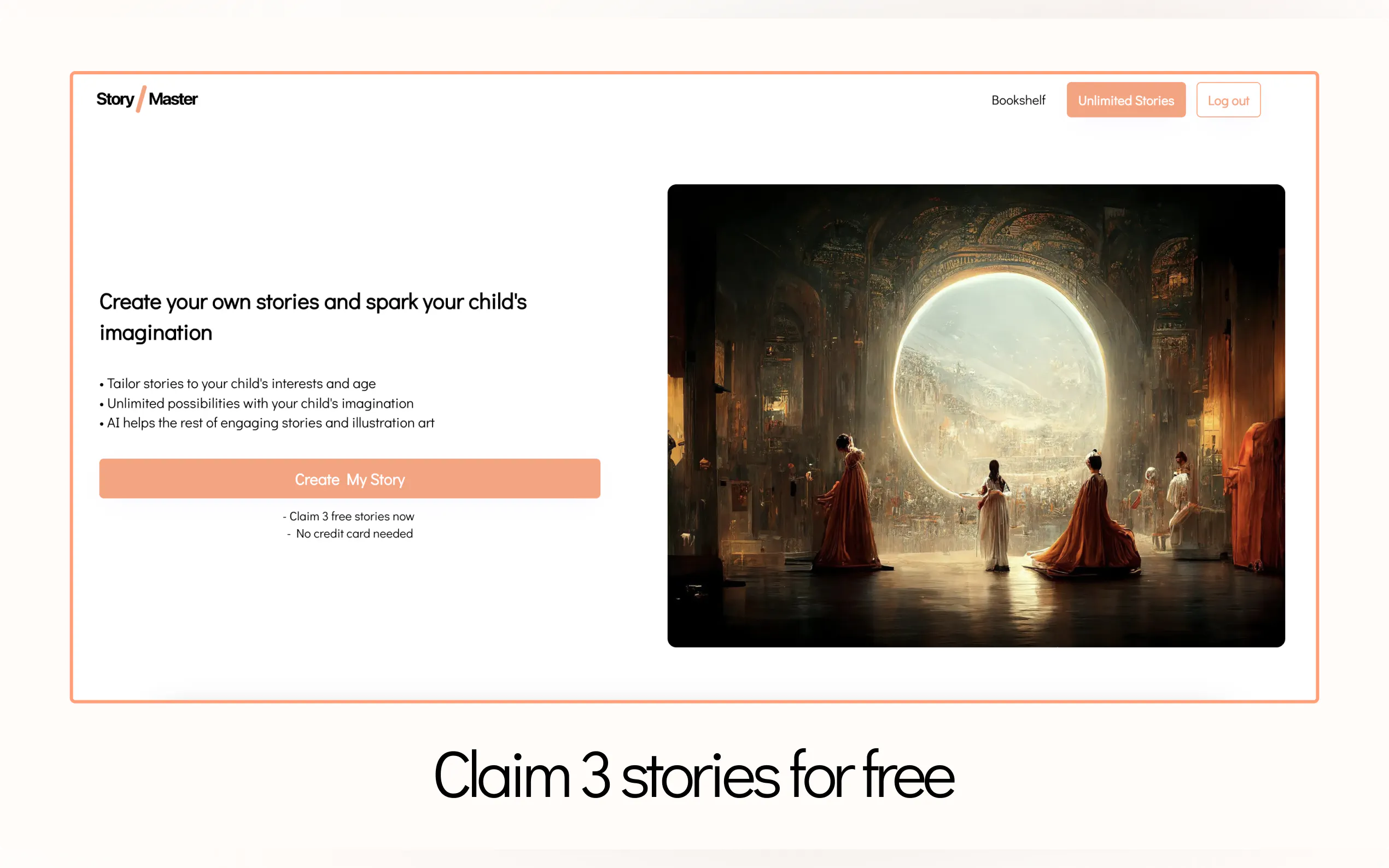This screenshot has width=1389, height=868.
Task: Click the 'AI helps the rest' bullet
Action: pyautogui.click(x=267, y=423)
